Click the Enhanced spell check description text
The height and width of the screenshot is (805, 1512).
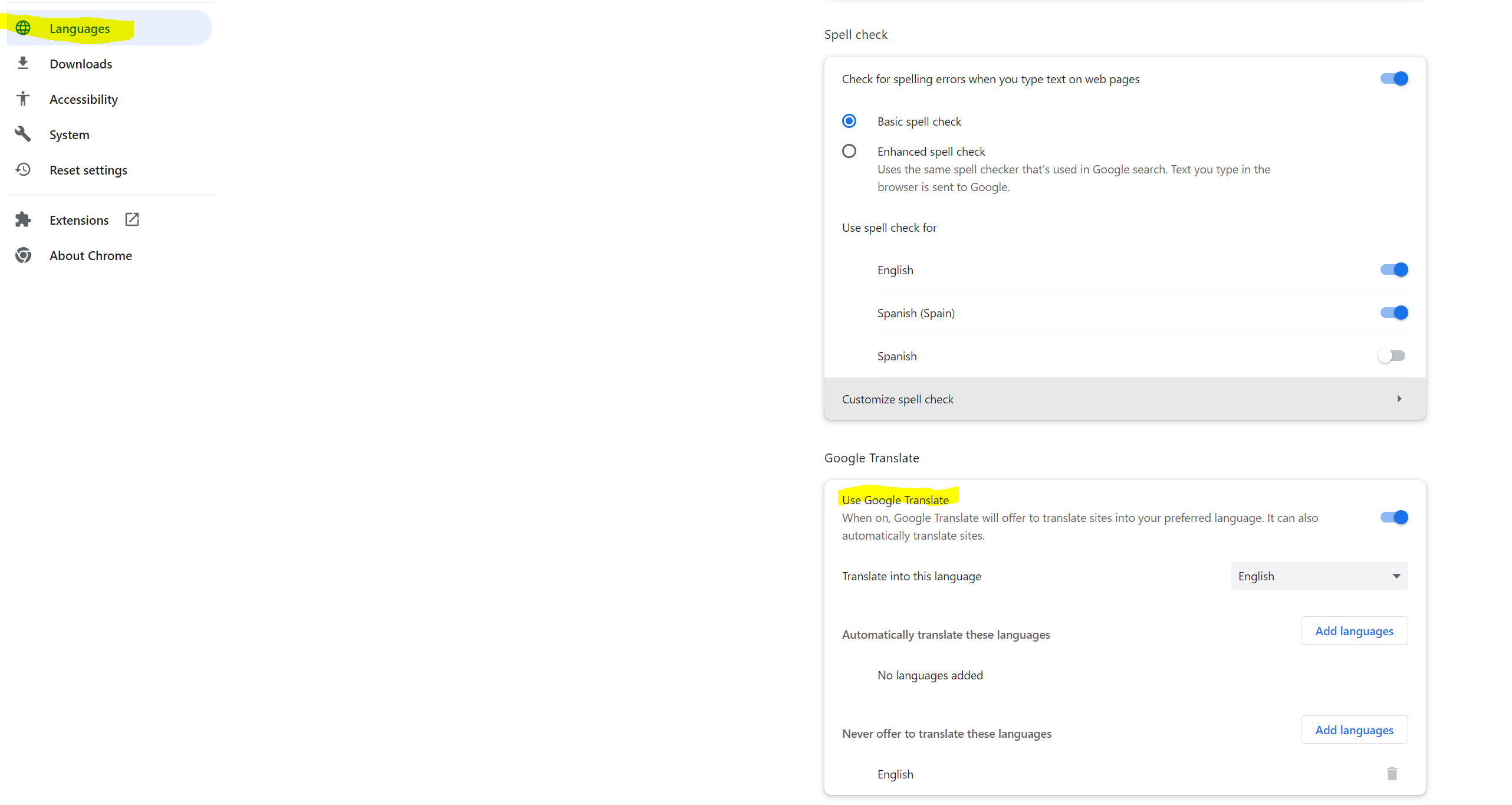[1074, 178]
